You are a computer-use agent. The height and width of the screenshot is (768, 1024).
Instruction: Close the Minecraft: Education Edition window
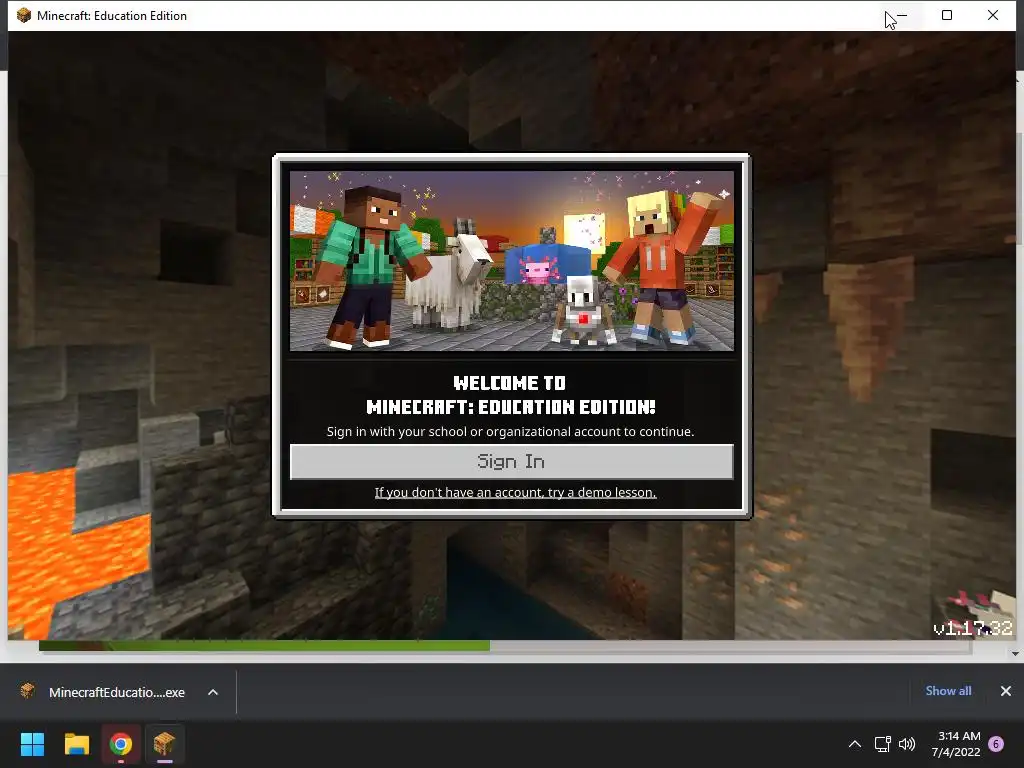pyautogui.click(x=993, y=15)
